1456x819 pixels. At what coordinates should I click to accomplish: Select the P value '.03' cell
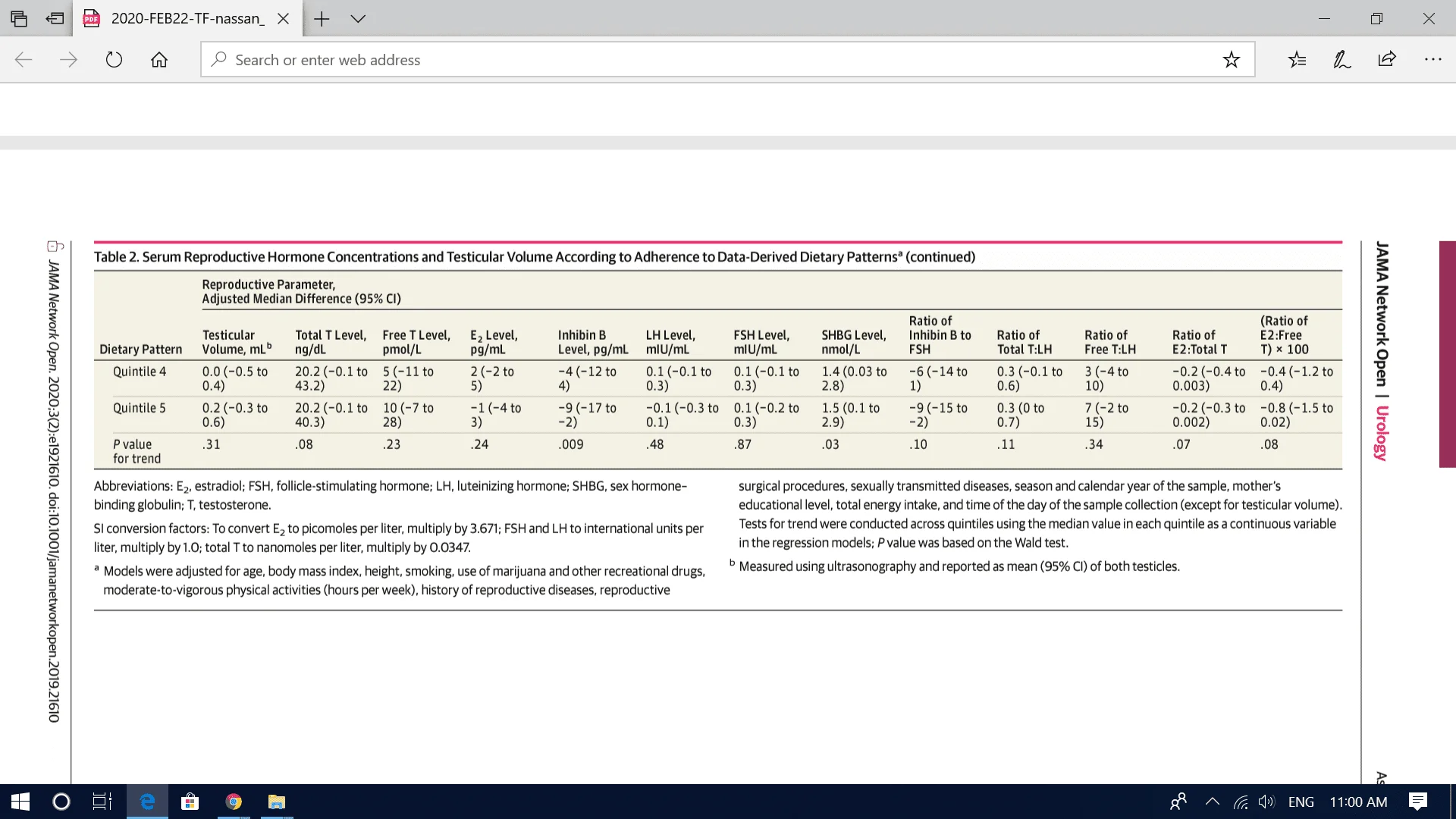point(830,444)
